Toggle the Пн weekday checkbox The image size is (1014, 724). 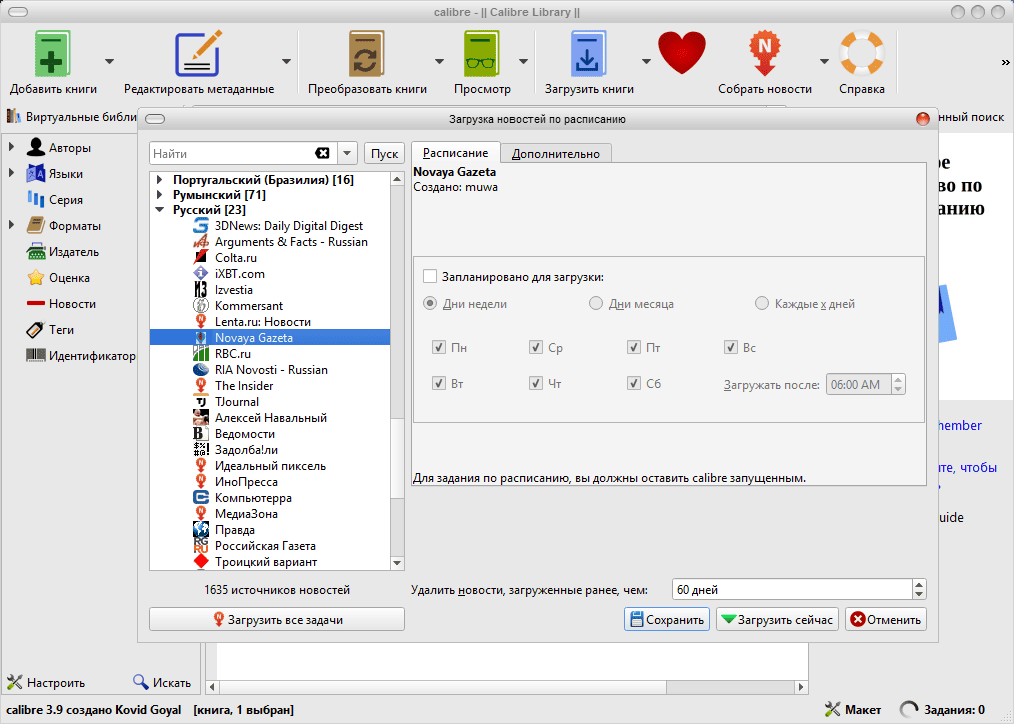click(438, 347)
